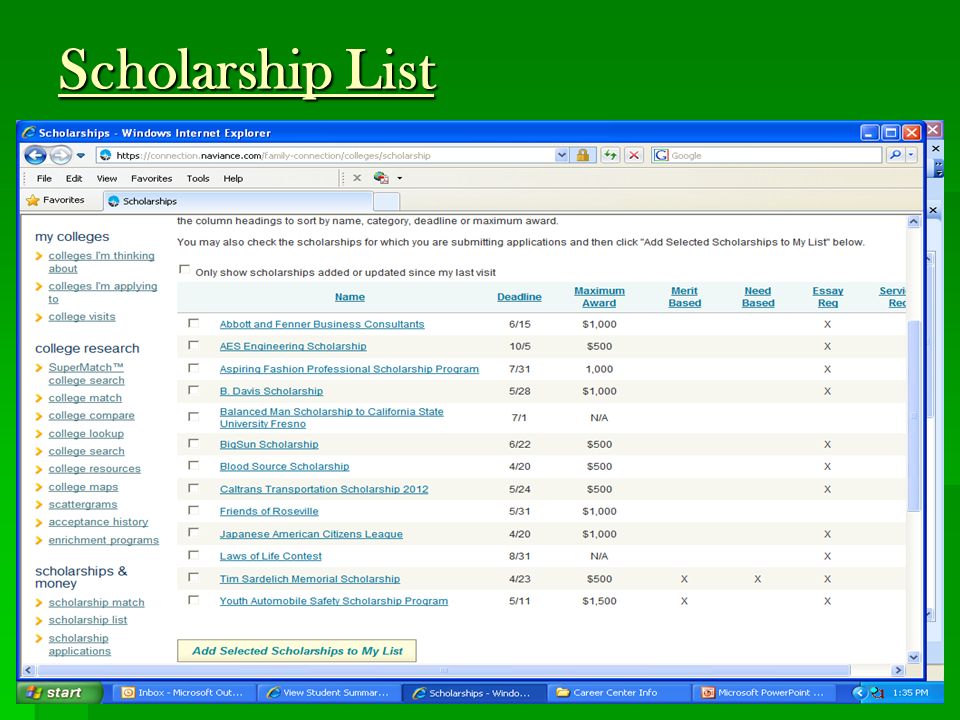This screenshot has height=720, width=960.
Task: Open Youth Automobile Safety Scholarship Program link
Action: (334, 601)
